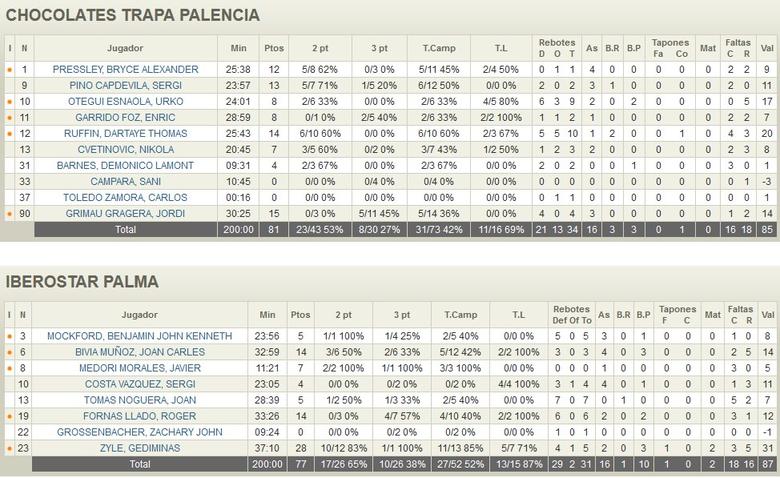Click the Chocolates Trapa Palencia team heading

[133, 15]
